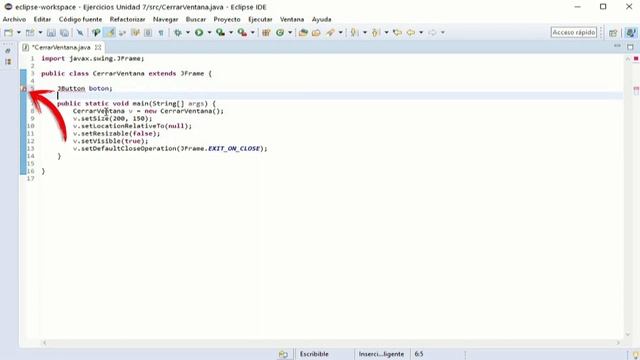
Task: Click the Escribible status bar entry
Action: (x=314, y=354)
